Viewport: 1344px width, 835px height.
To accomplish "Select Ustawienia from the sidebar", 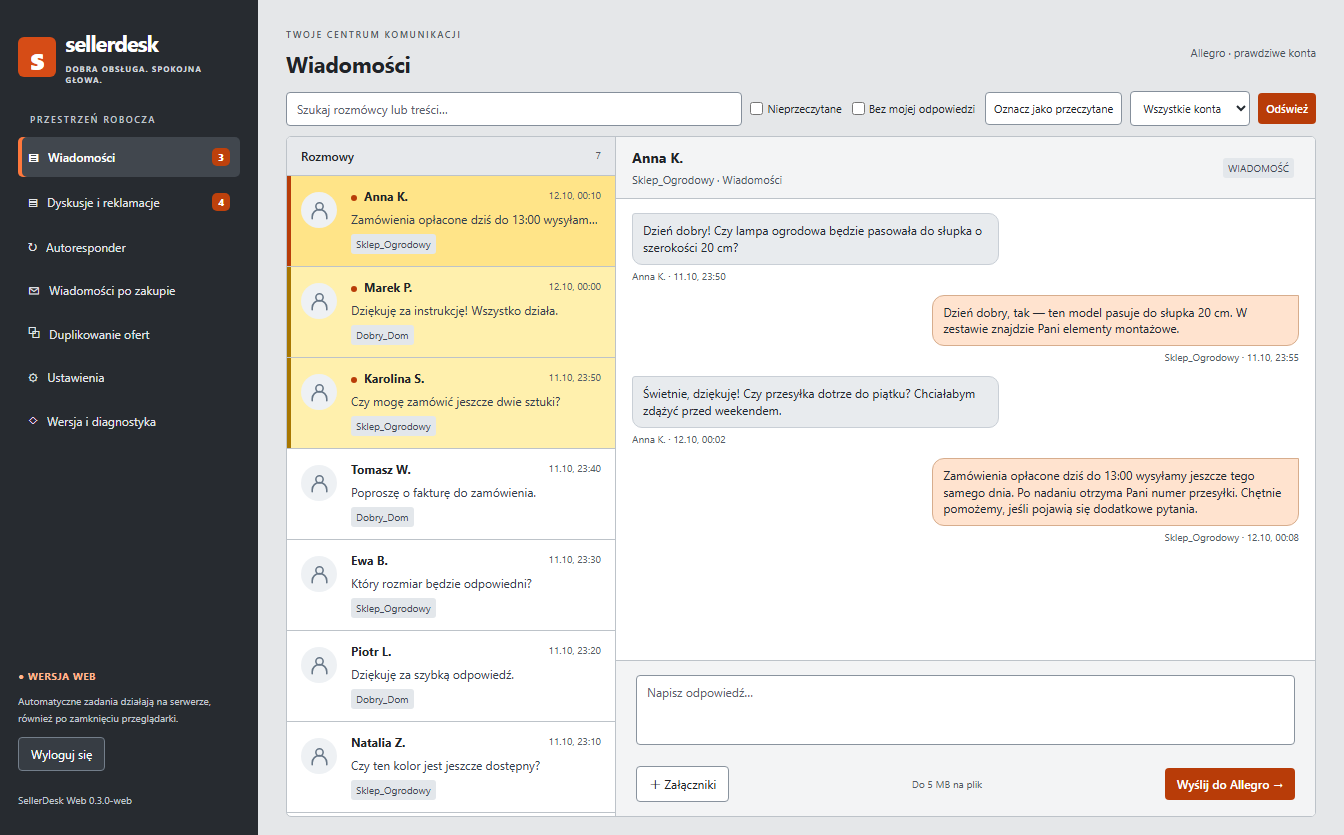I will coord(129,378).
